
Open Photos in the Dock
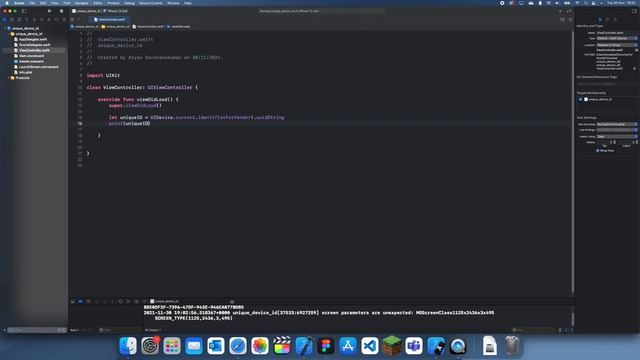pyautogui.click(x=260, y=346)
